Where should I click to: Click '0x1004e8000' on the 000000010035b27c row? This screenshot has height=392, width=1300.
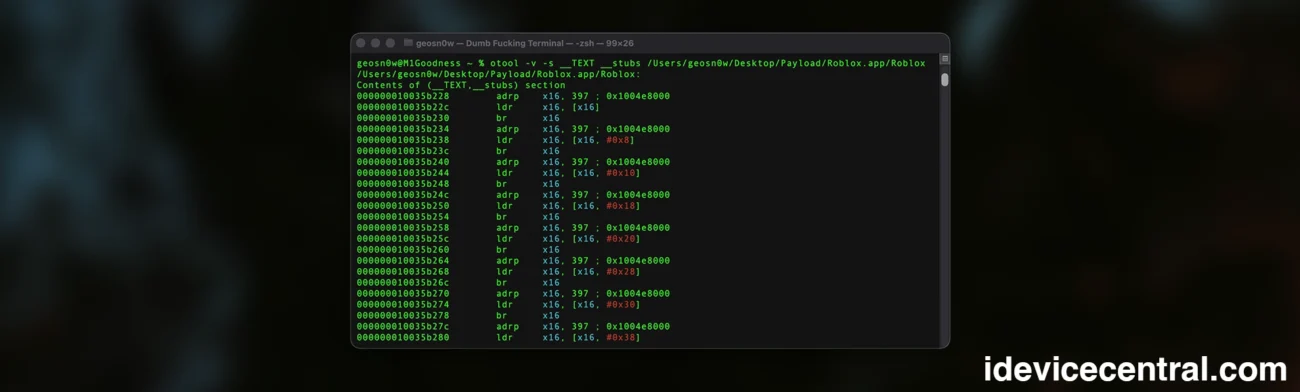point(638,327)
